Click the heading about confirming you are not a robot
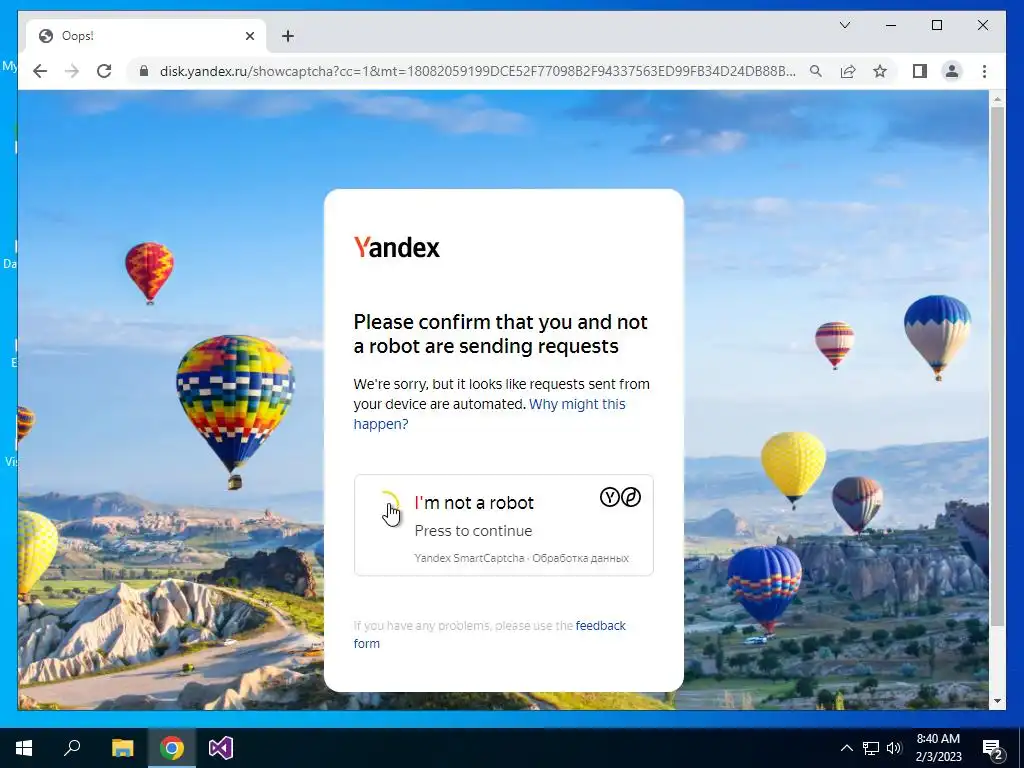Viewport: 1024px width, 768px height. (x=500, y=334)
